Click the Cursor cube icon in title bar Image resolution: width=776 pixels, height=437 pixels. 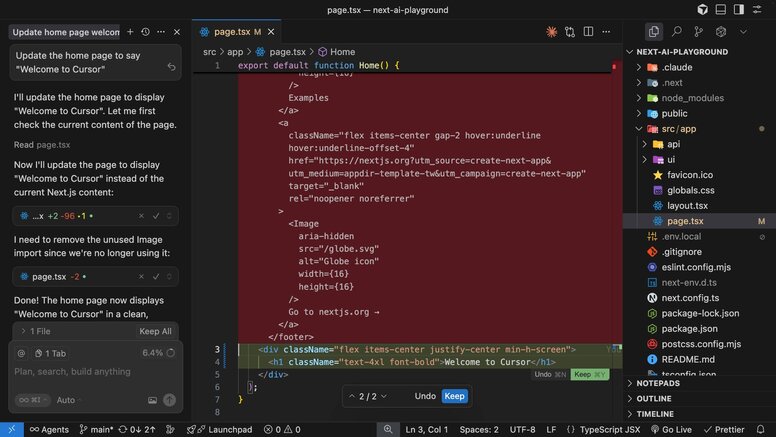tap(702, 9)
